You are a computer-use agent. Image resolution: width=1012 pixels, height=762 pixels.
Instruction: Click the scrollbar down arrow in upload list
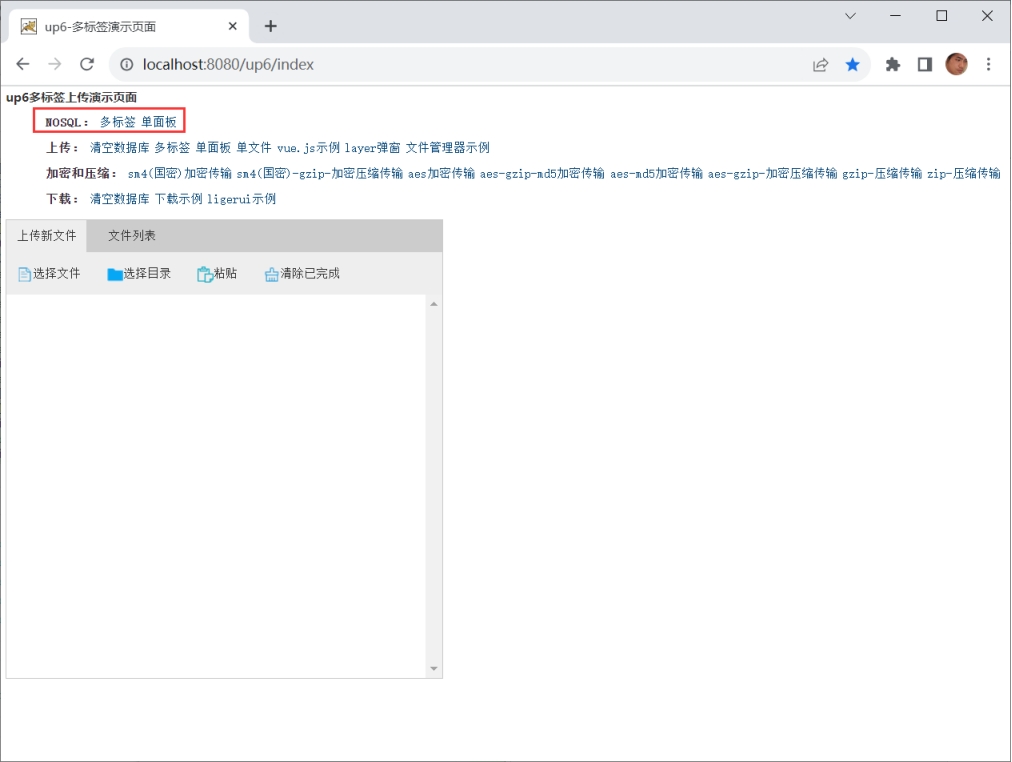pos(434,668)
